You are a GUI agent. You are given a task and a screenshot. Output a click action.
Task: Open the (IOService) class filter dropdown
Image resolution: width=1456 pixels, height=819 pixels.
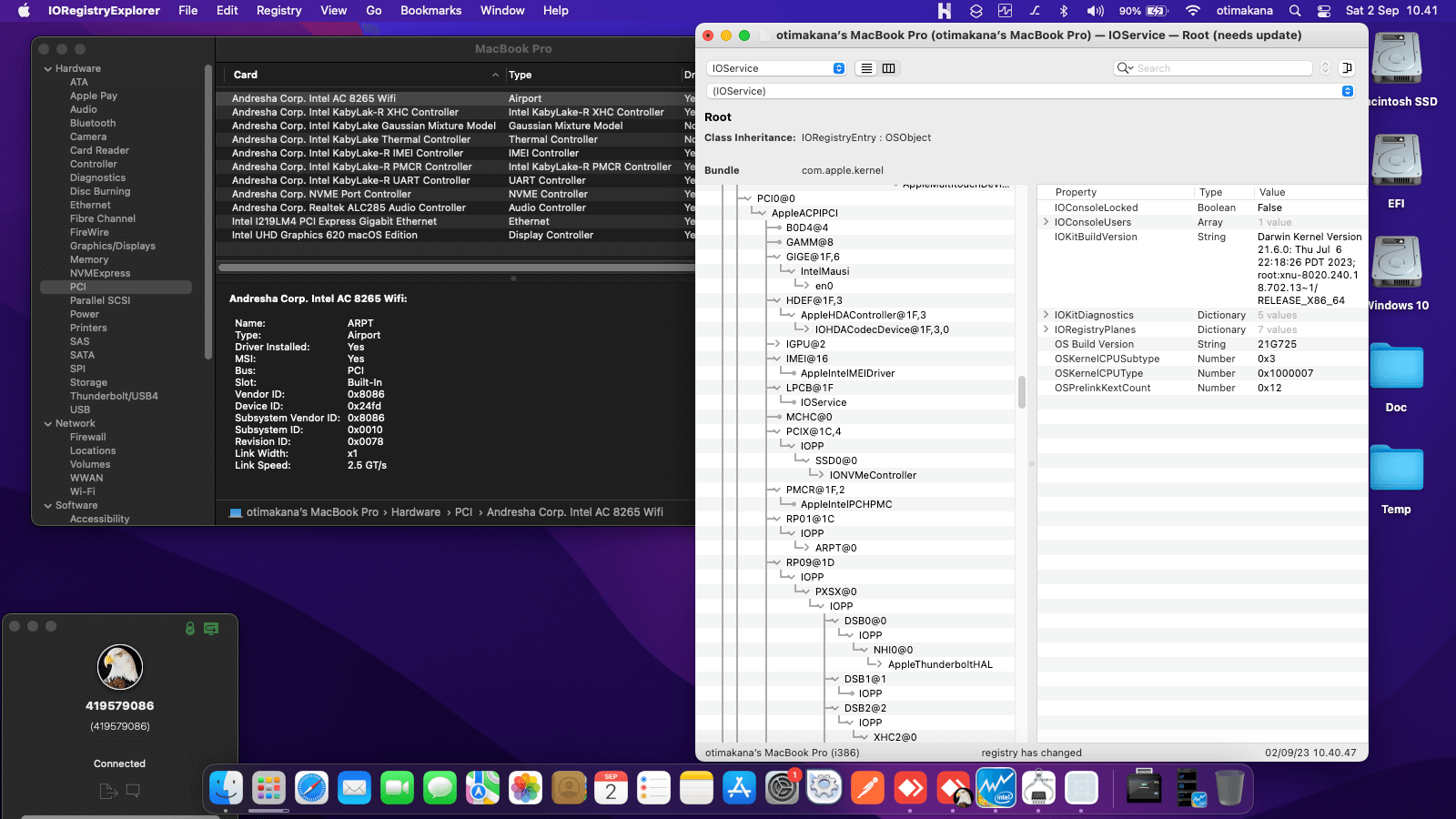[x=1031, y=91]
